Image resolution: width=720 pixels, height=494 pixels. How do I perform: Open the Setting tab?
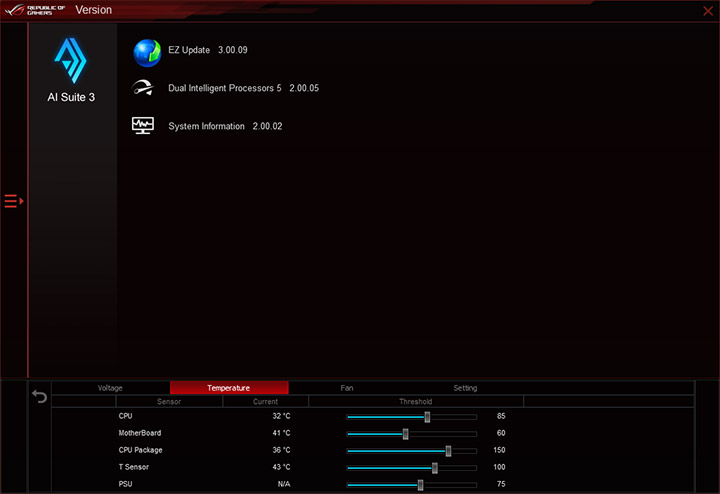tap(465, 388)
